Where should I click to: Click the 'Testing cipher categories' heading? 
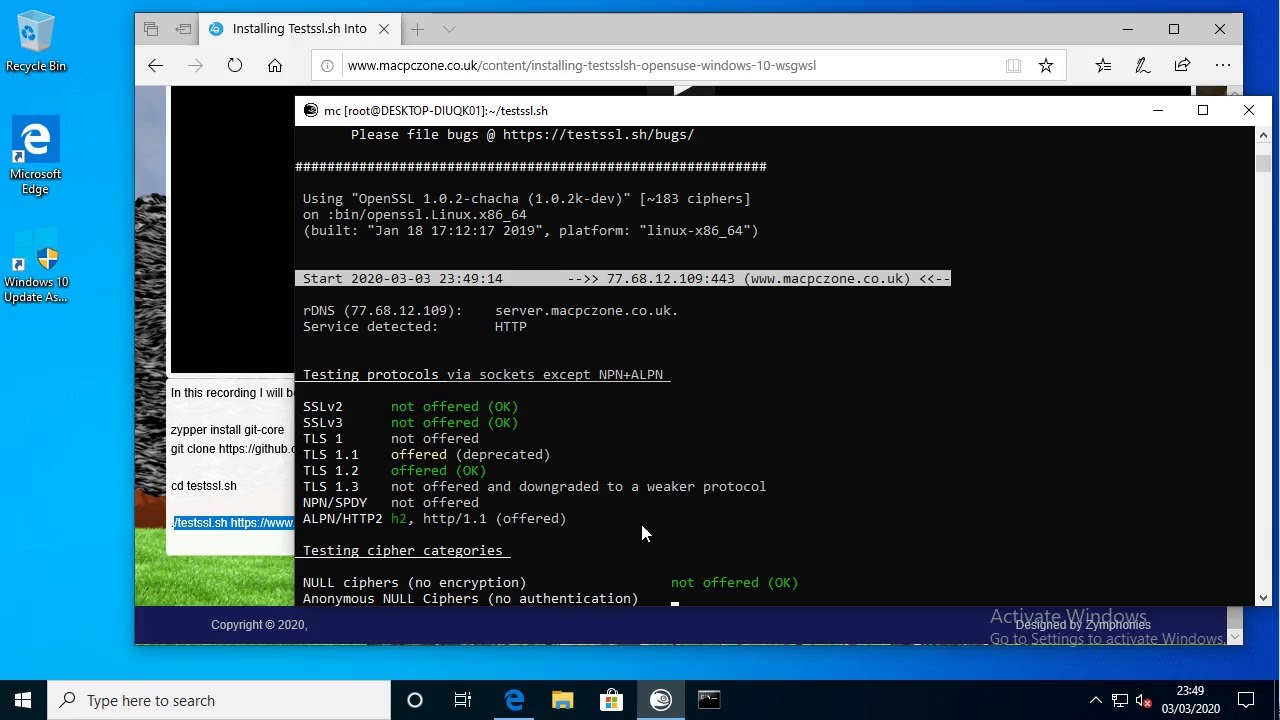point(402,551)
